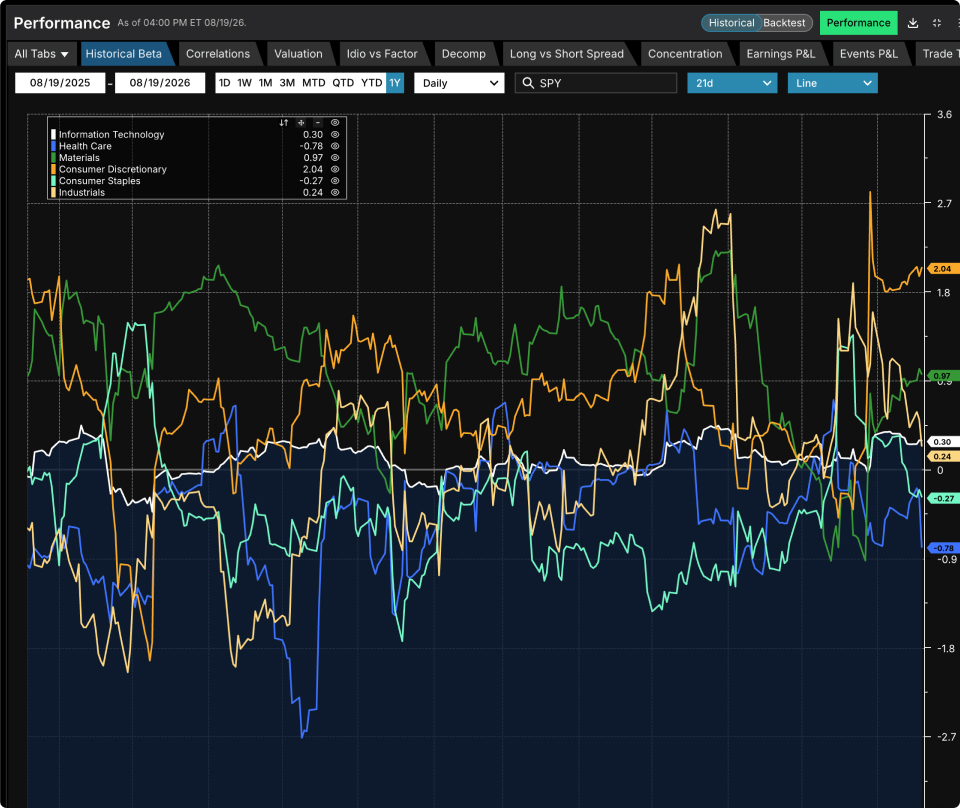Click the fullscreen expand icon in header
This screenshot has width=960, height=808.
coord(937,23)
